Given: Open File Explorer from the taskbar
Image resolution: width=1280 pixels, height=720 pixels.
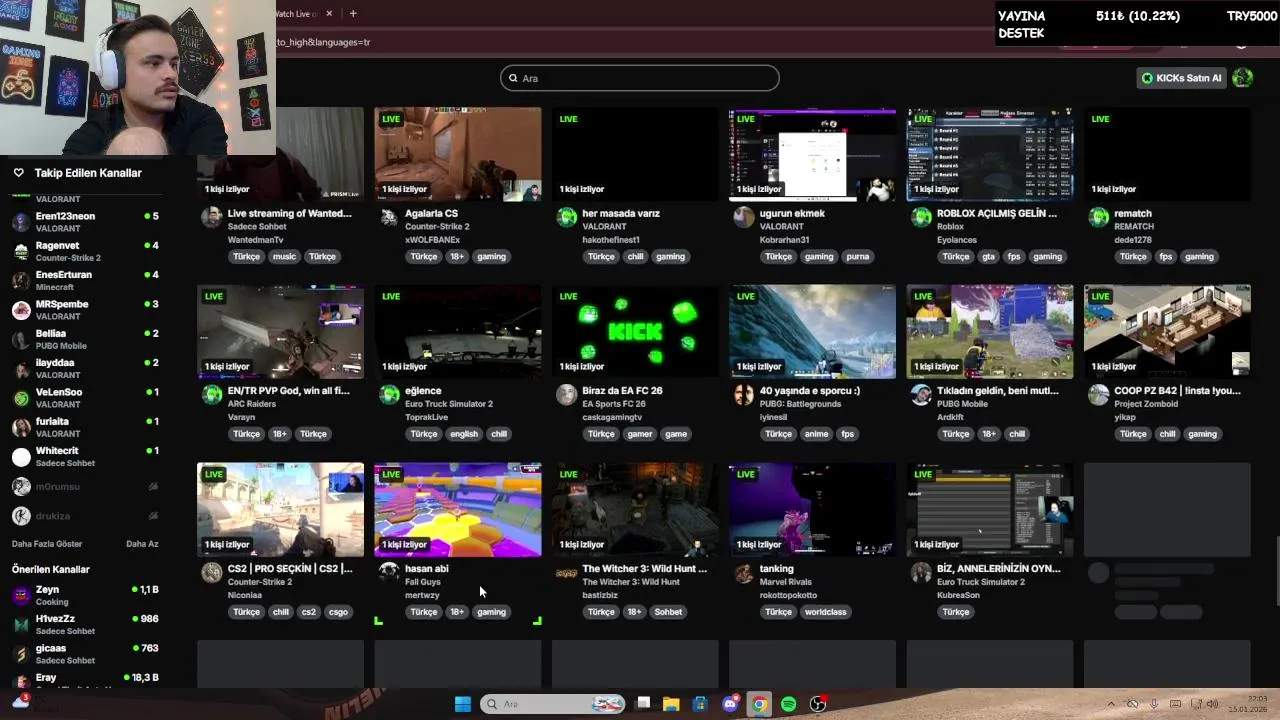Looking at the screenshot, I should coord(671,704).
